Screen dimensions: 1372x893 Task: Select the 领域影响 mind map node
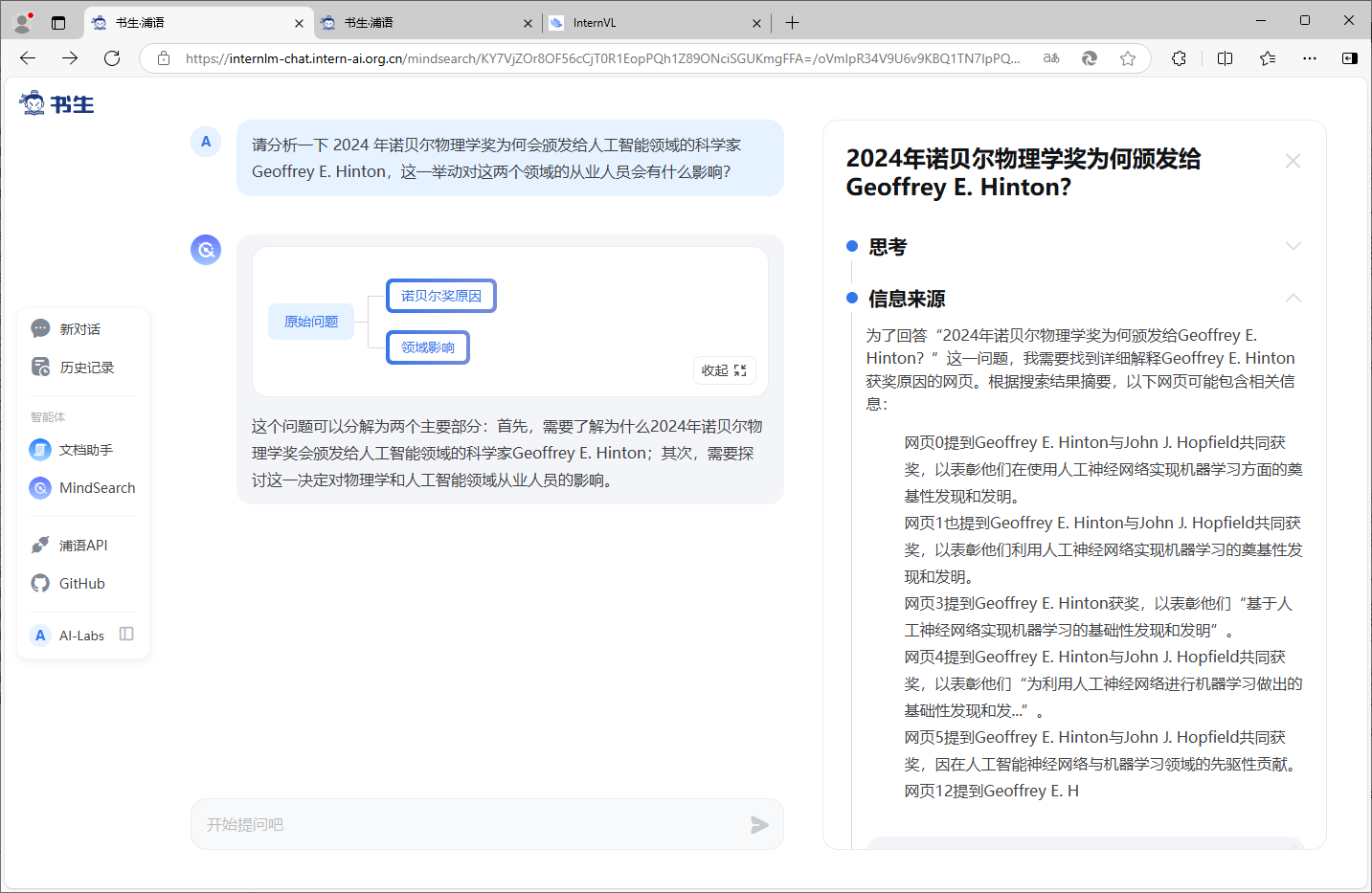coord(428,347)
